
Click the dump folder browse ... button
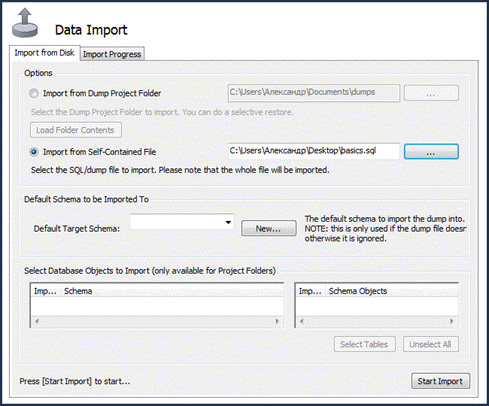431,93
